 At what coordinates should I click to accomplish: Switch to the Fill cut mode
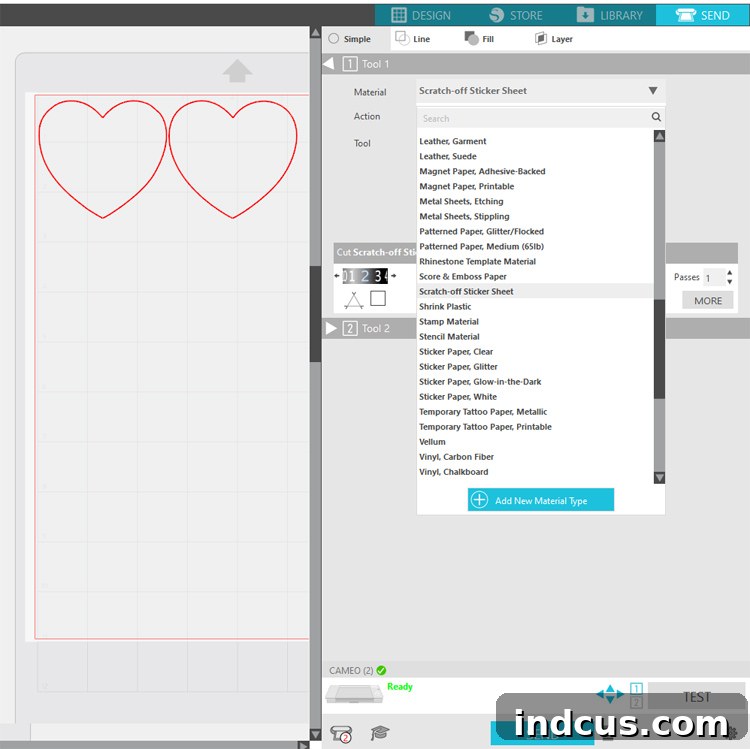[x=479, y=38]
